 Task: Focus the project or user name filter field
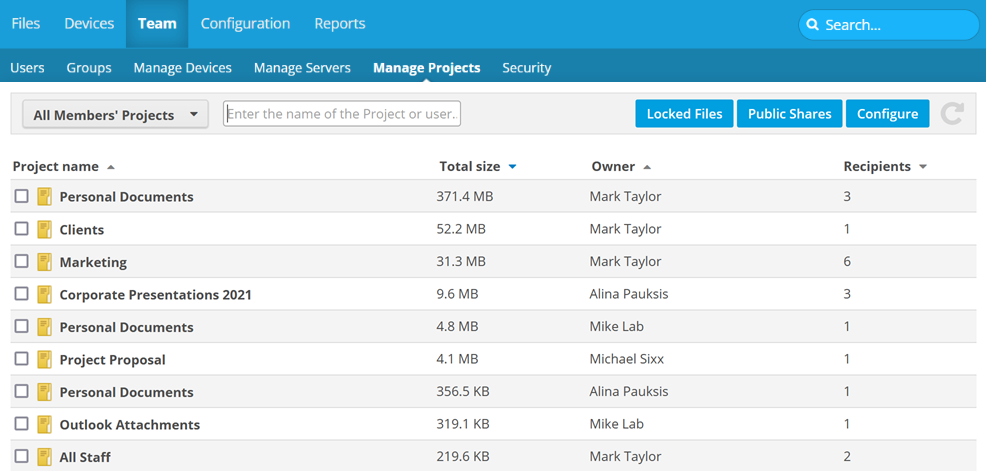point(341,114)
